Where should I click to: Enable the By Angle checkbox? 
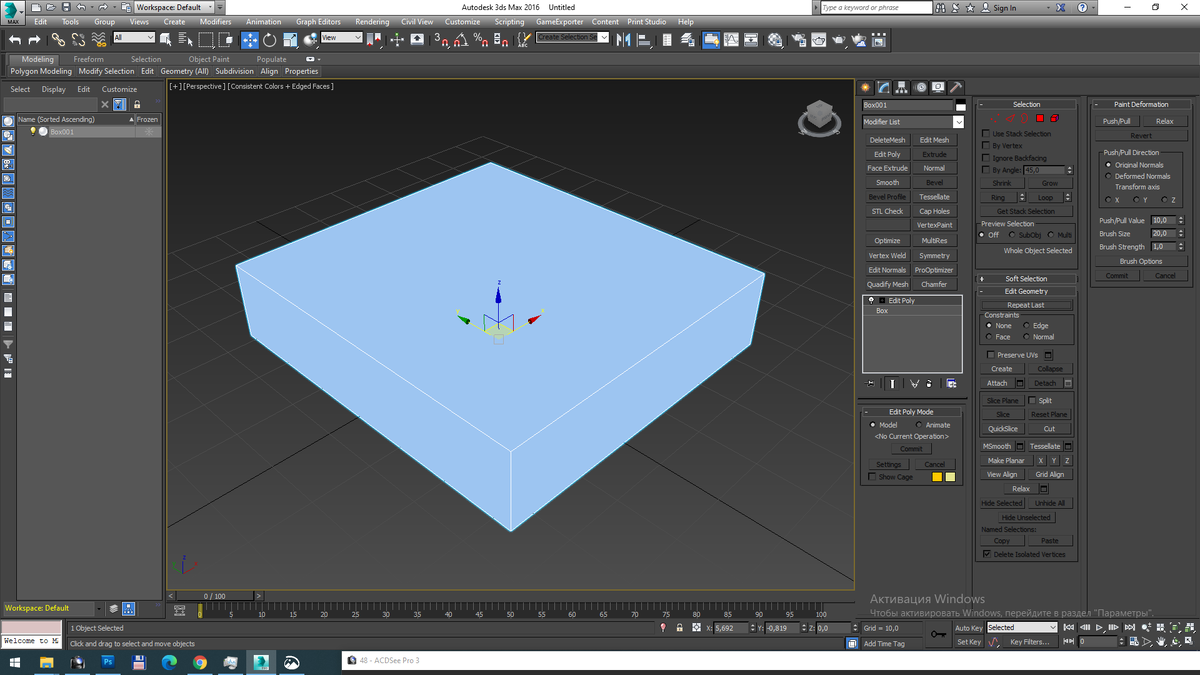click(986, 170)
